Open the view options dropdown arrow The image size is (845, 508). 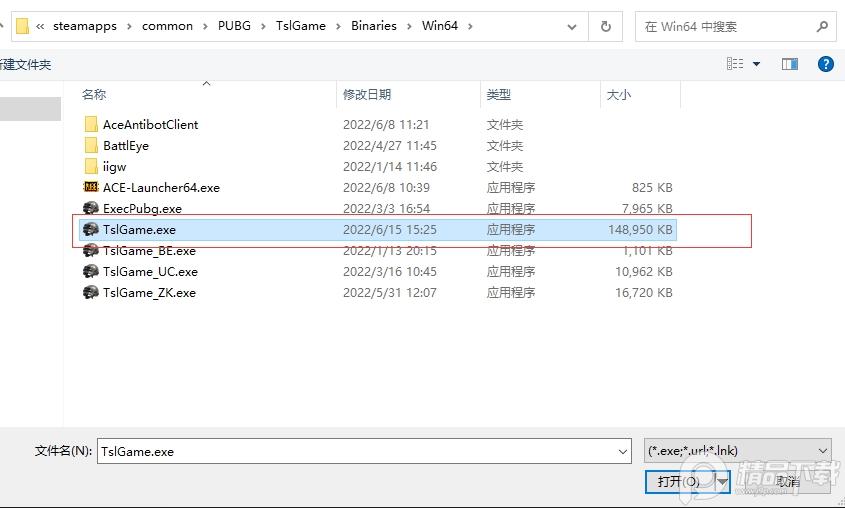pos(756,64)
